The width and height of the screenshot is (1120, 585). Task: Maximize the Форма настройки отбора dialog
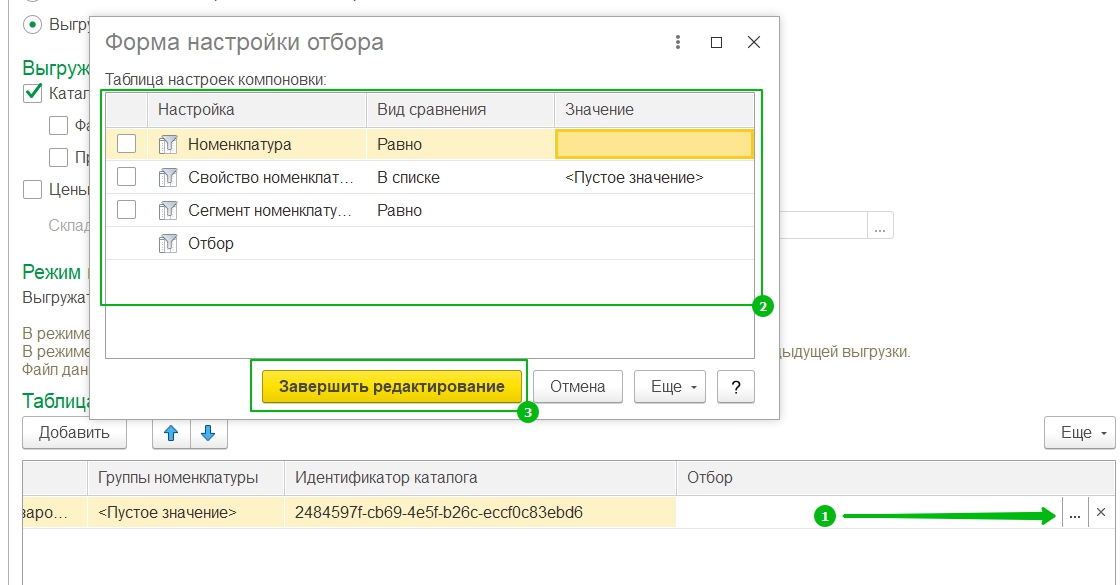(716, 42)
